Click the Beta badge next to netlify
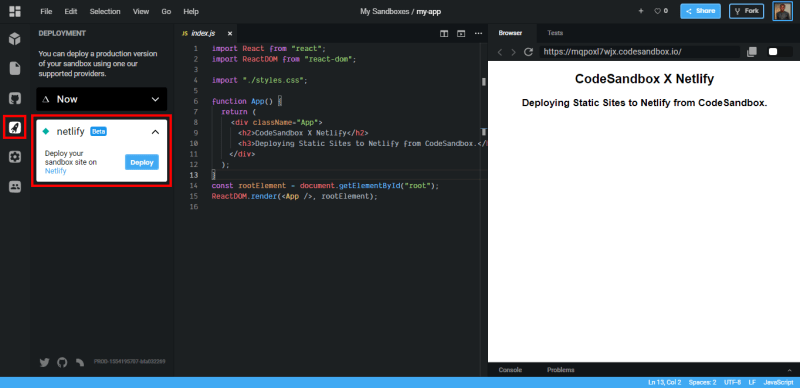 (98, 132)
